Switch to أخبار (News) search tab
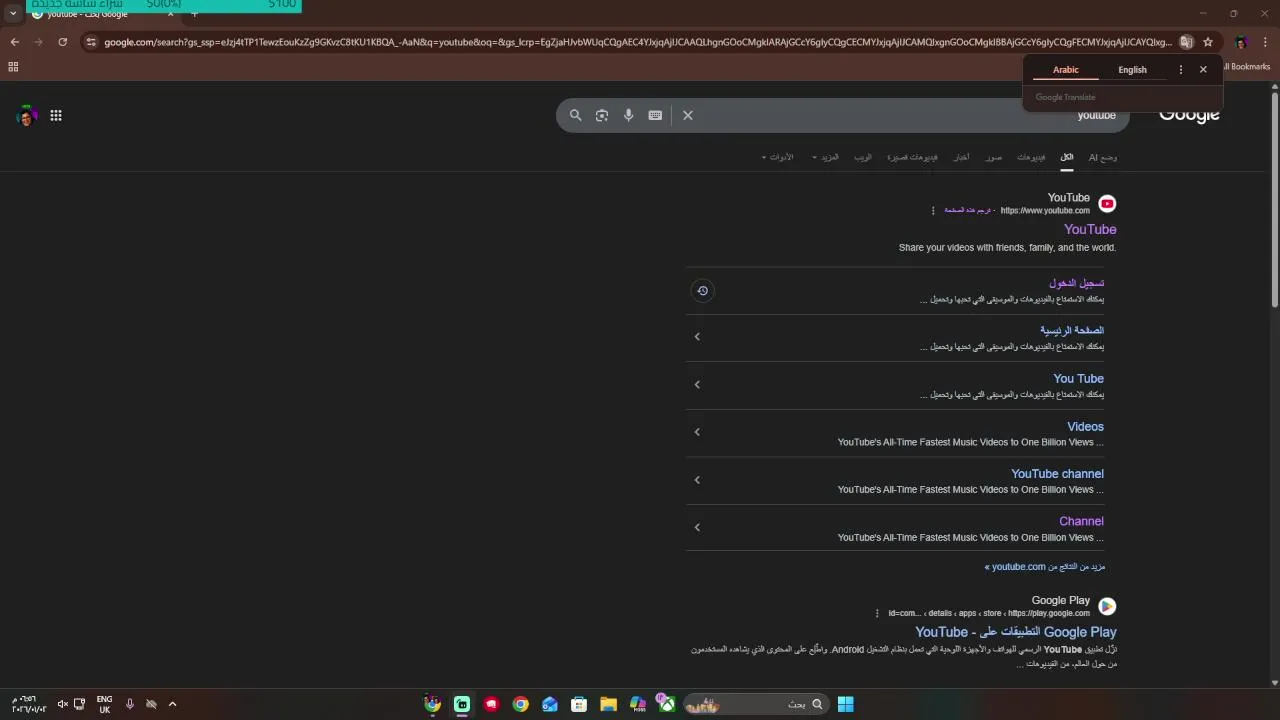 click(x=961, y=157)
